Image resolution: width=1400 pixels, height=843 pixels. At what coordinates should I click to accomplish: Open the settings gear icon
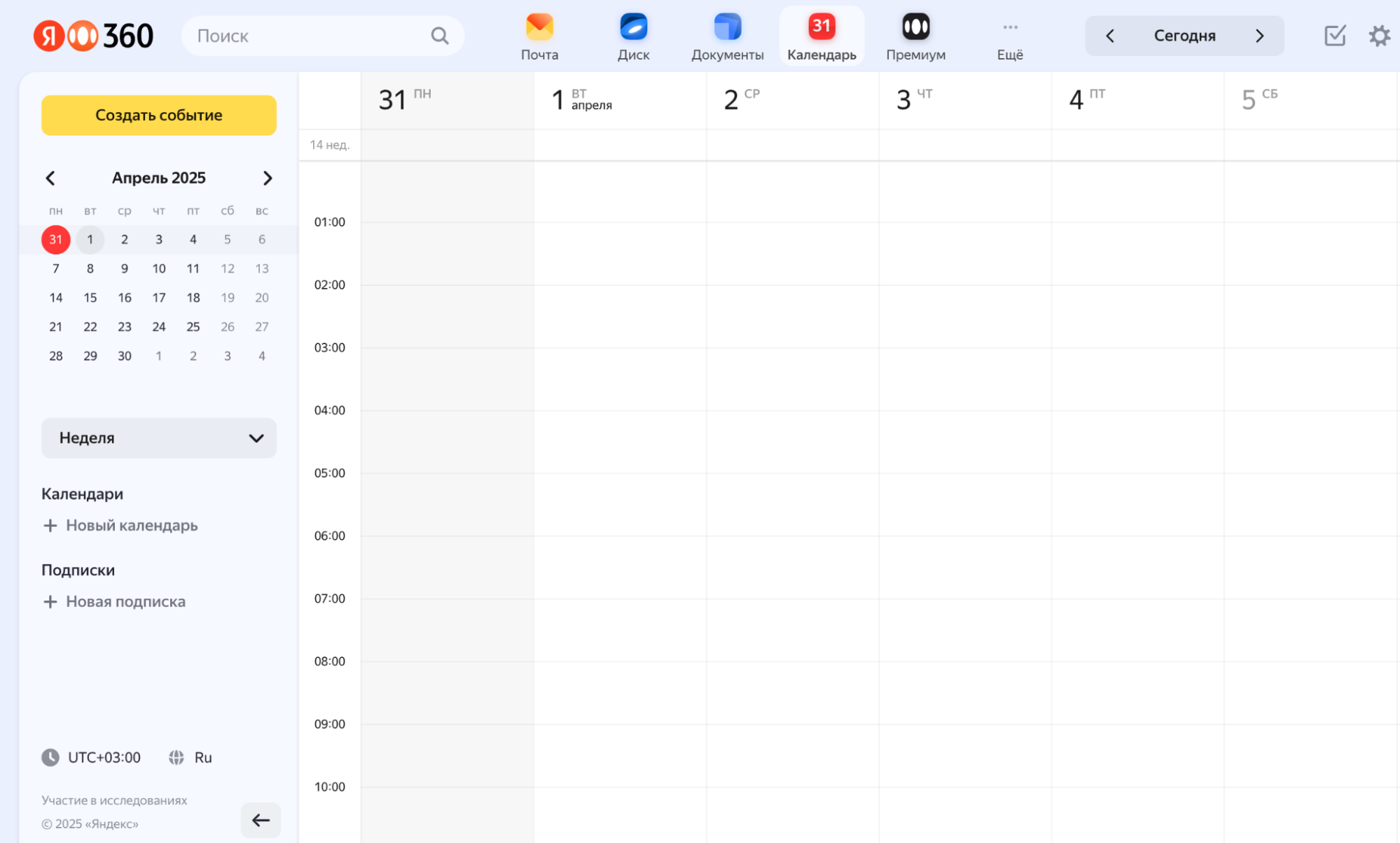[1378, 36]
